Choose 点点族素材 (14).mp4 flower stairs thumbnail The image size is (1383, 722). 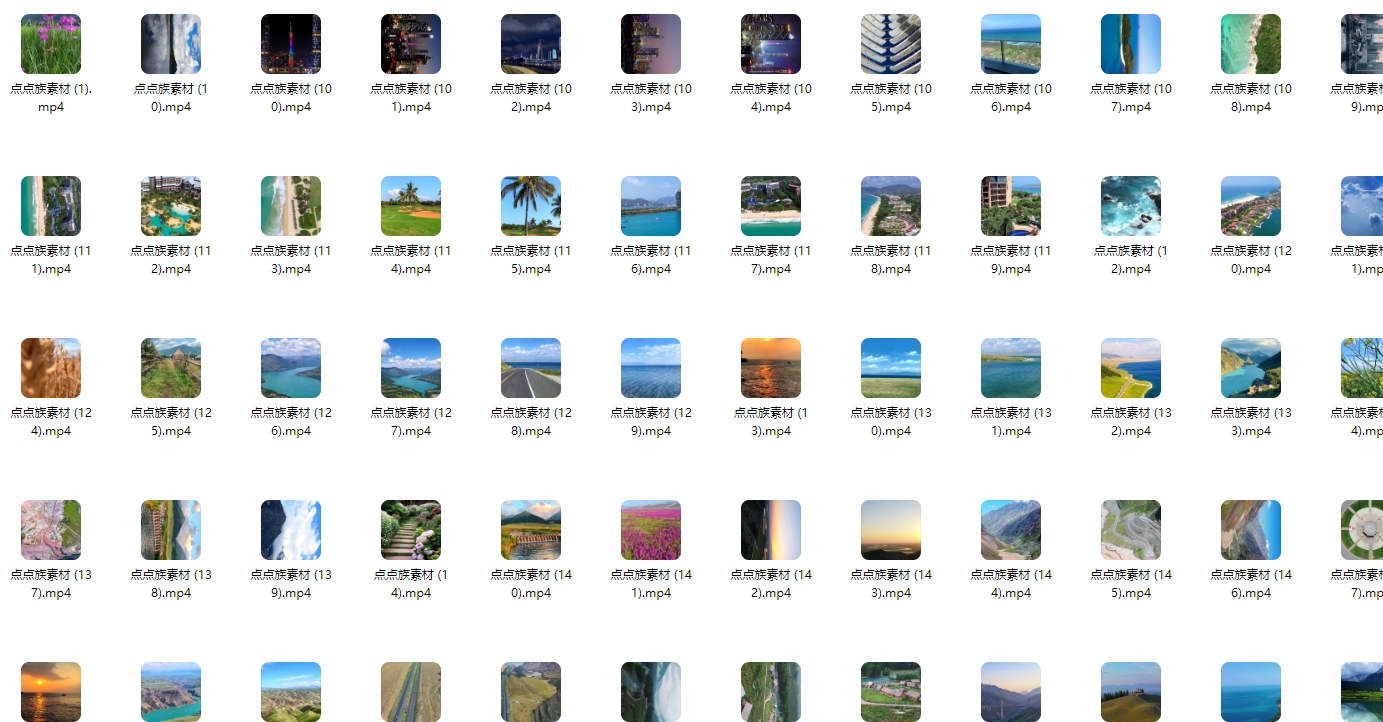coord(411,530)
